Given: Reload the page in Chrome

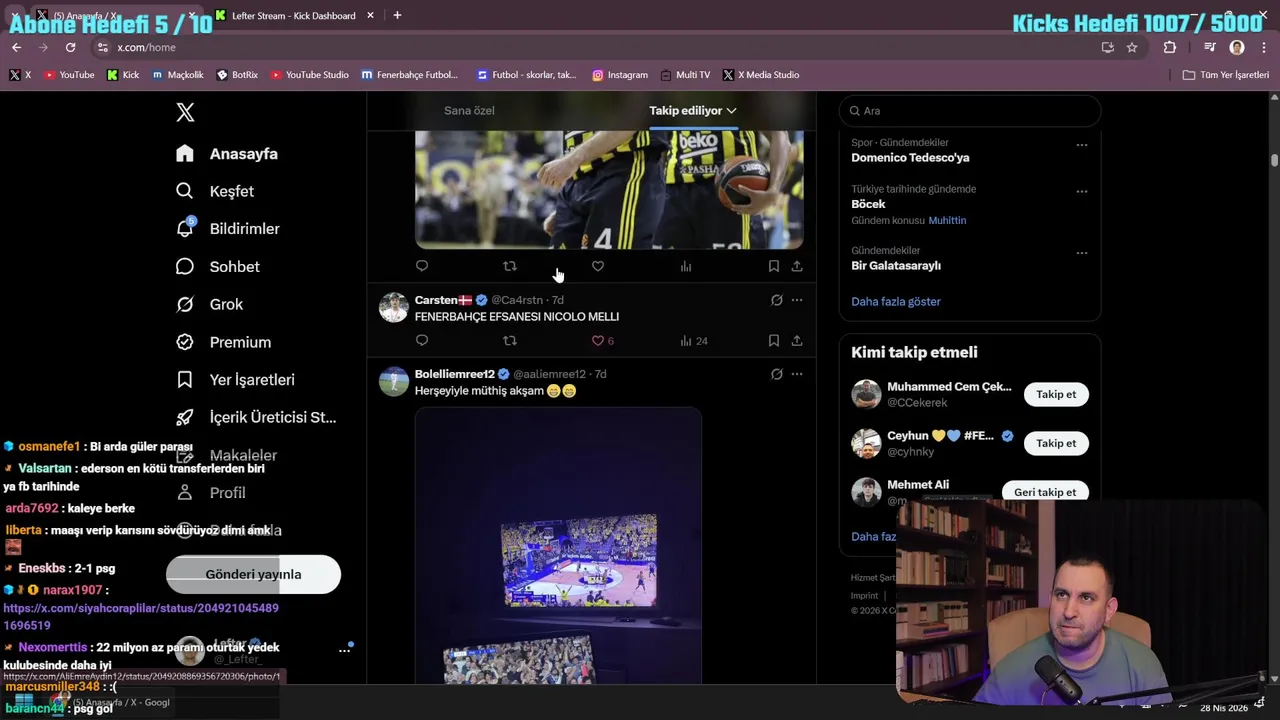Looking at the screenshot, I should coord(70,47).
